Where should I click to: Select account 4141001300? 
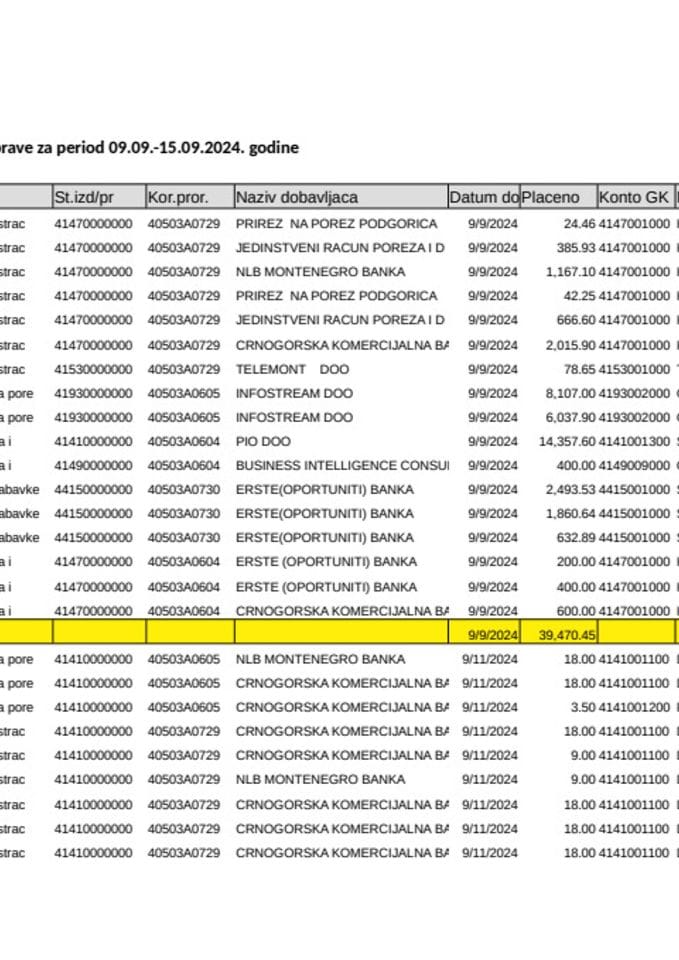click(634, 441)
